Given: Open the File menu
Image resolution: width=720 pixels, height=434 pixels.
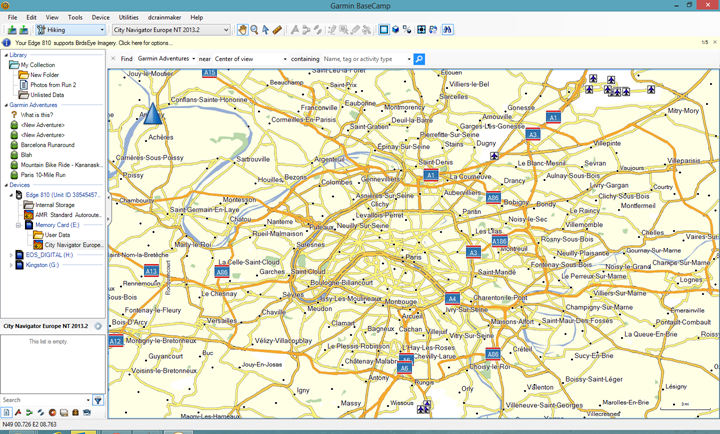Looking at the screenshot, I should (12, 17).
